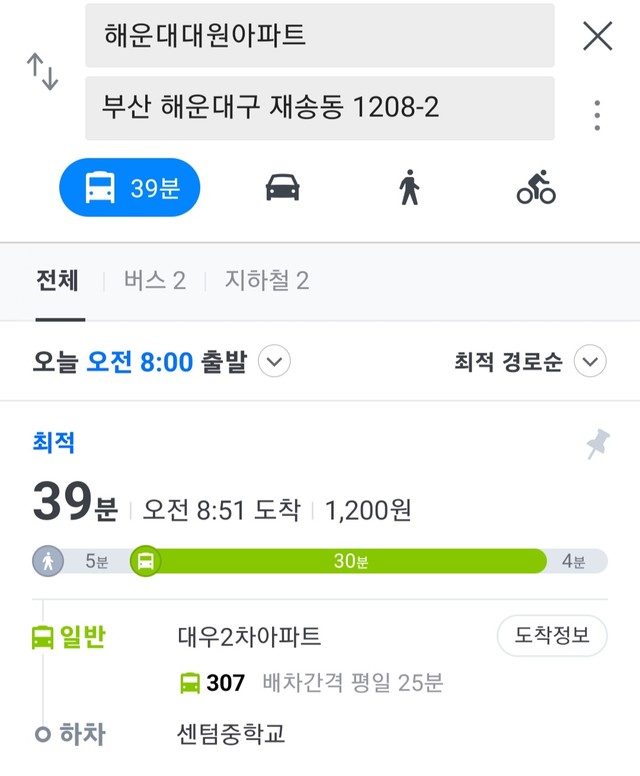
Task: Open the 지하철 2 tab
Action: point(267,281)
